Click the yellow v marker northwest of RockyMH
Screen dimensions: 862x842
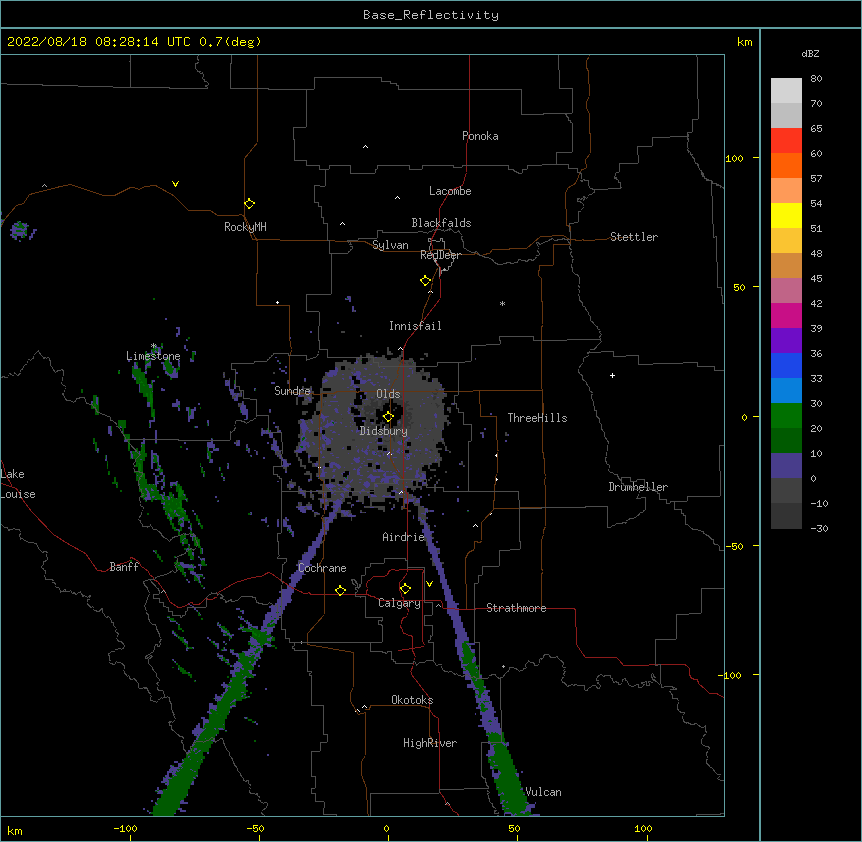pyautogui.click(x=175, y=184)
